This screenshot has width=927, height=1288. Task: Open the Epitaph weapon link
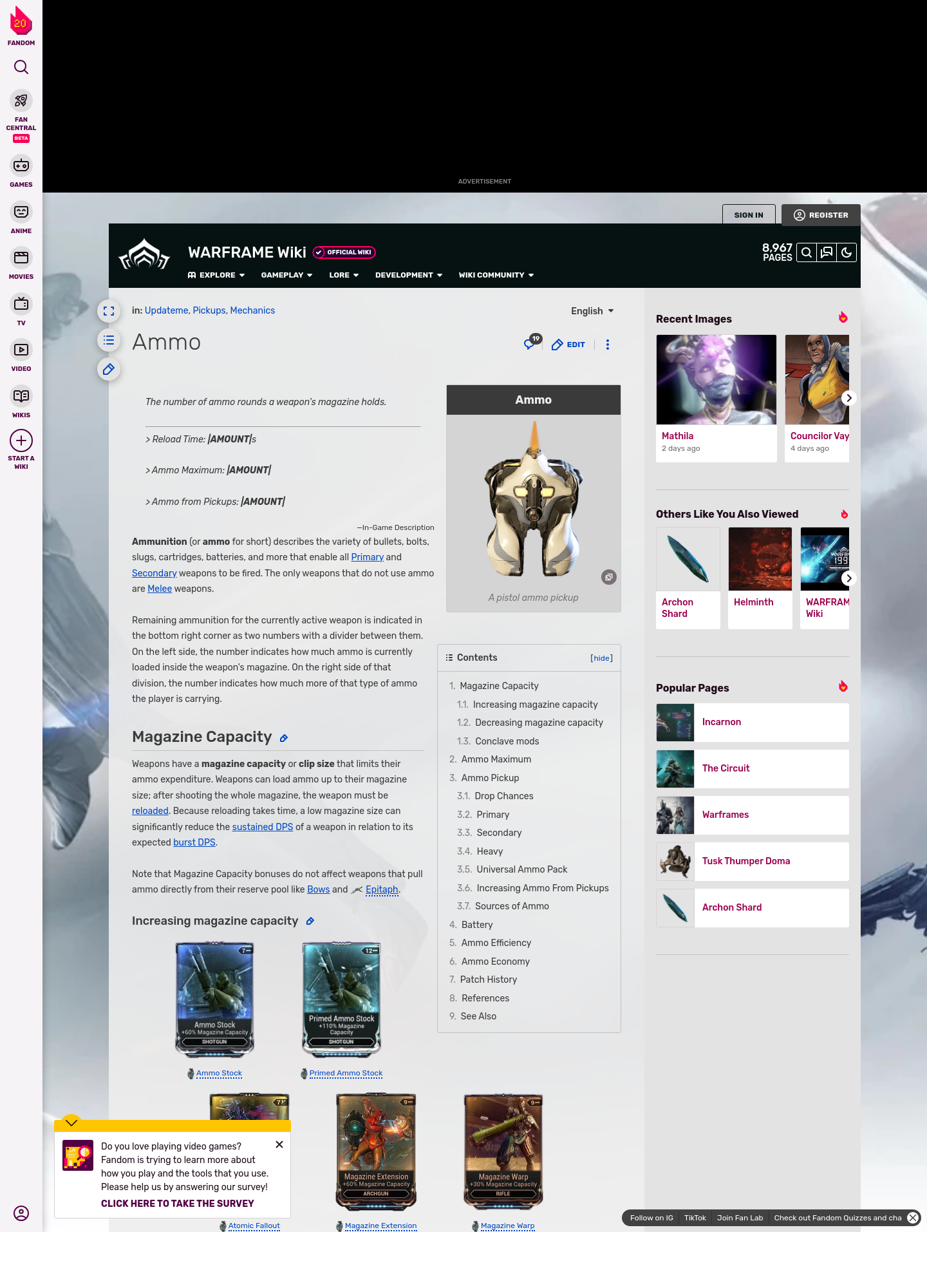point(382,889)
